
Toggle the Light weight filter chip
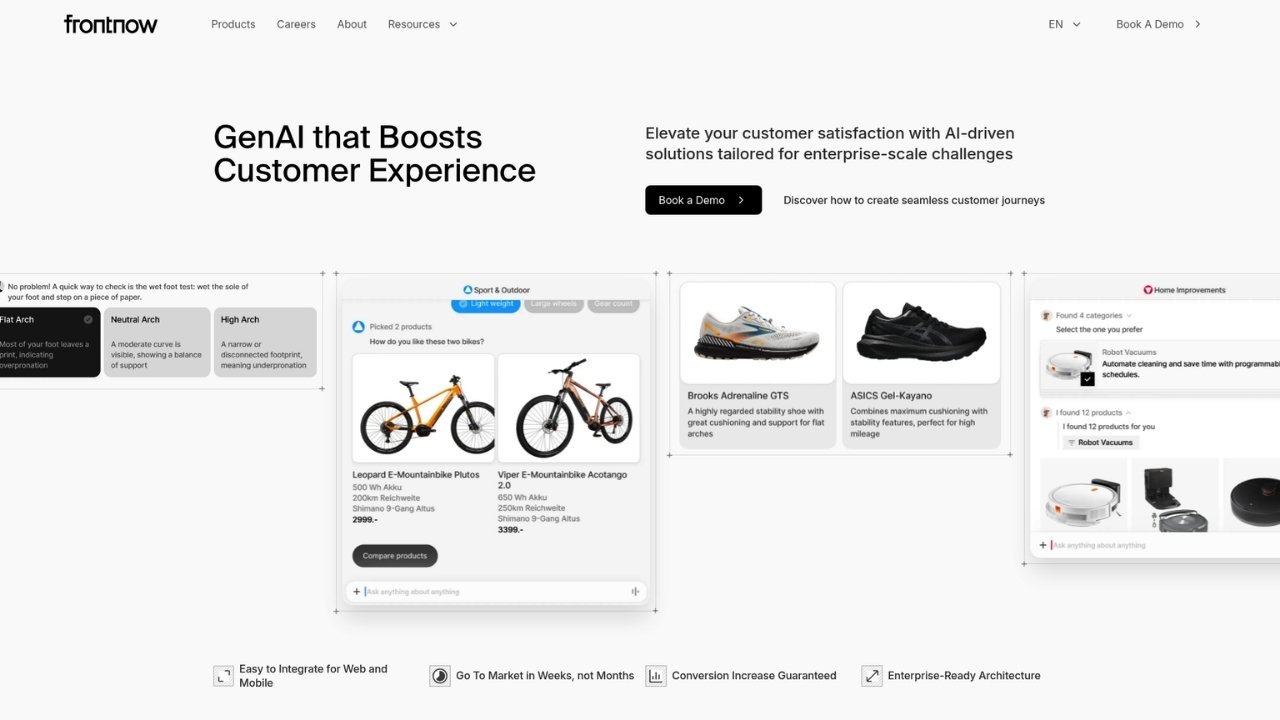486,303
